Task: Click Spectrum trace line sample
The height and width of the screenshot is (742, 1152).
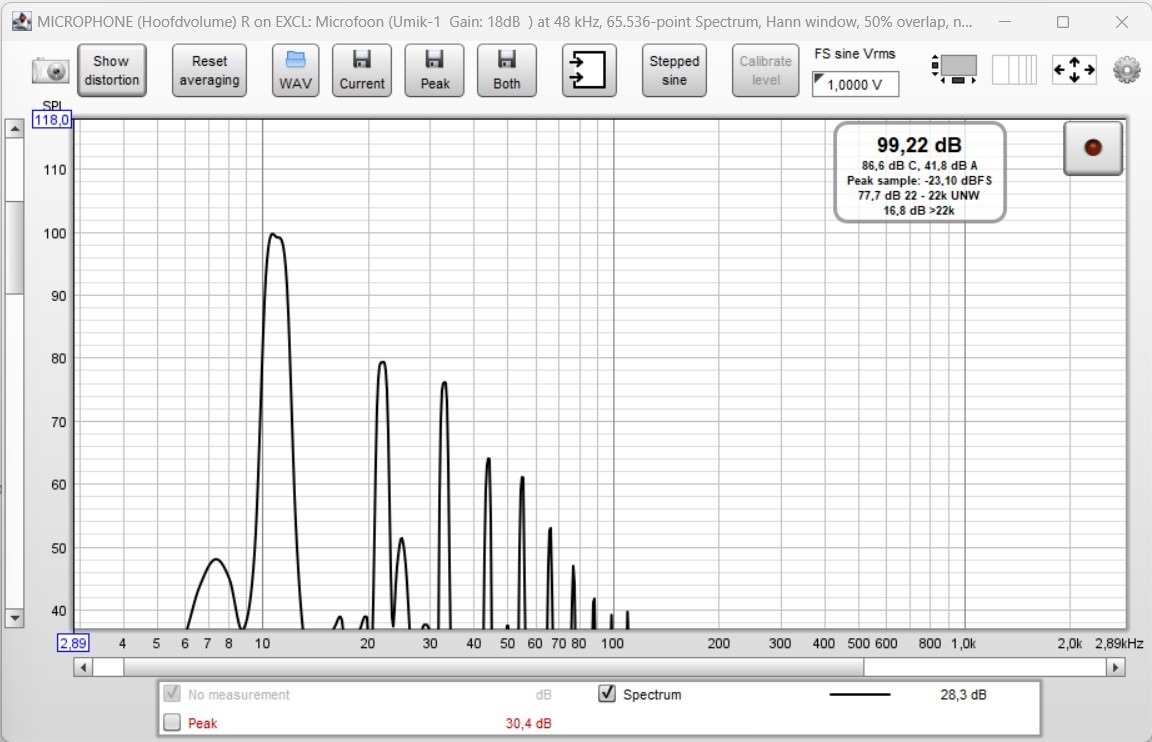Action: (x=860, y=694)
